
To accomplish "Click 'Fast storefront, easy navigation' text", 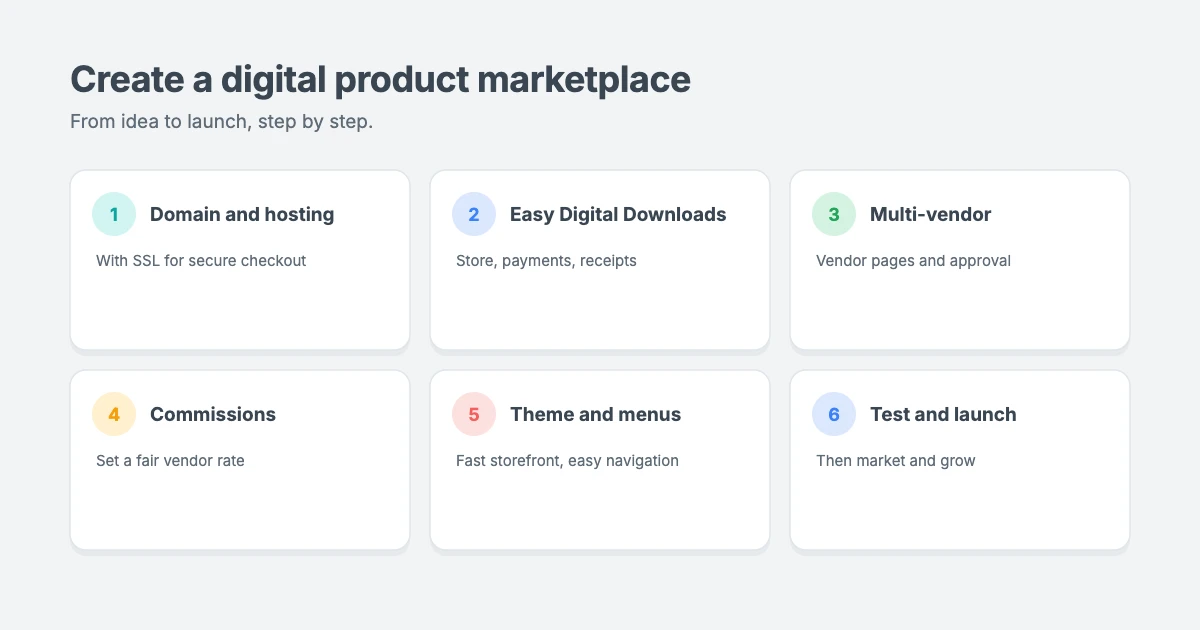I will coord(567,461).
